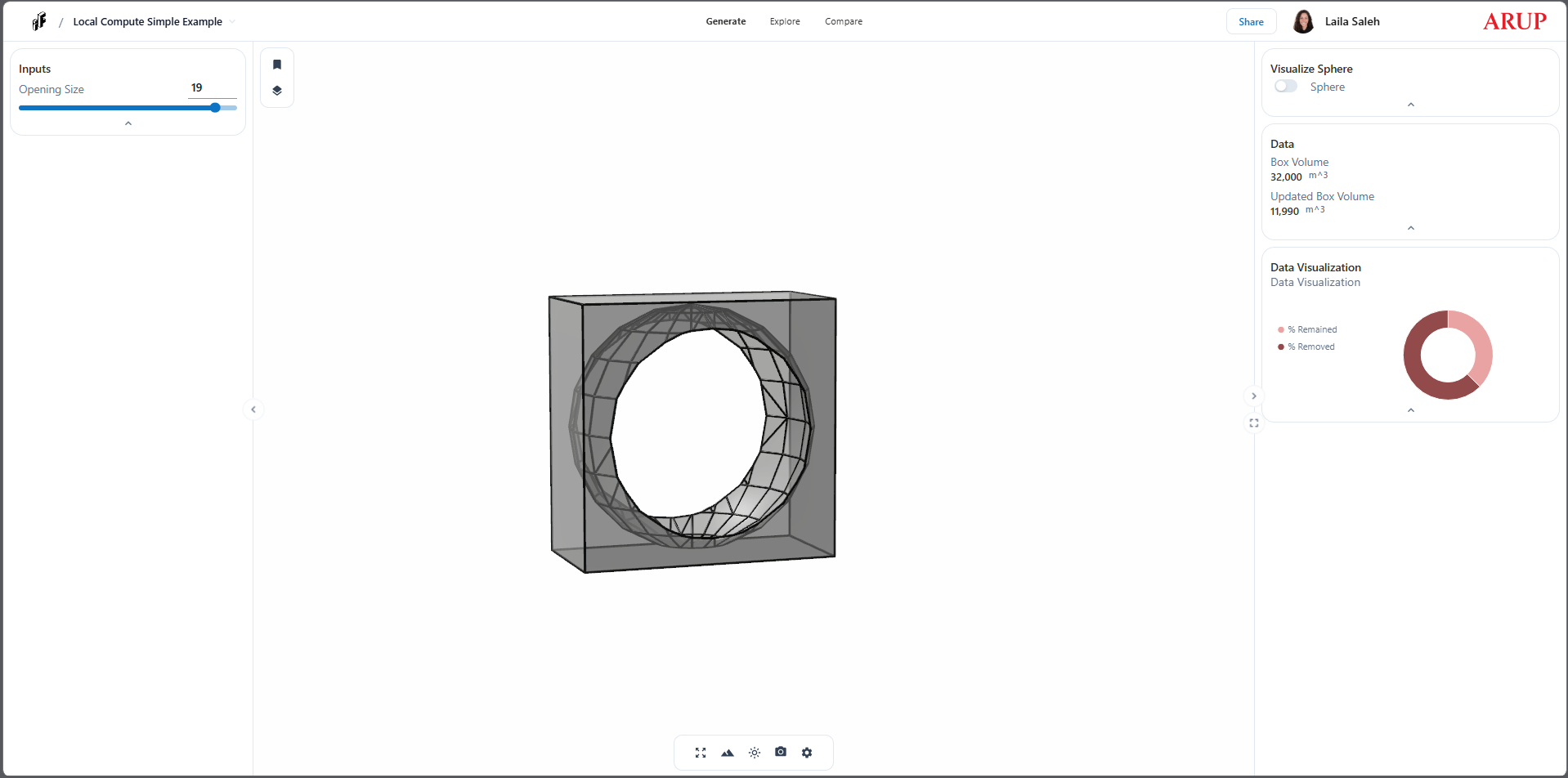The height and width of the screenshot is (778, 1568).
Task: Click the Box Volume value 32,000
Action: 1286,177
